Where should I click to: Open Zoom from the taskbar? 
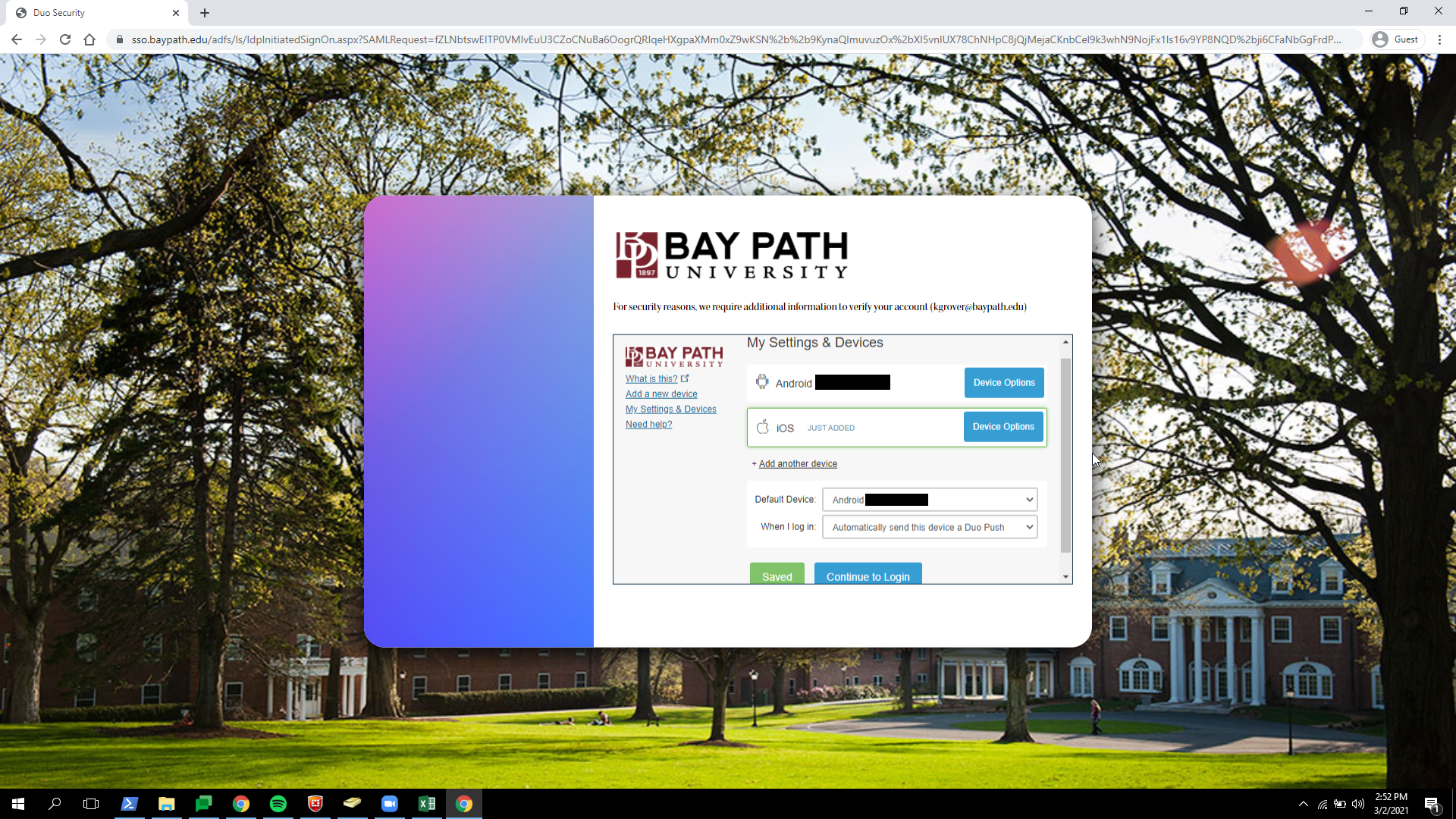click(390, 804)
